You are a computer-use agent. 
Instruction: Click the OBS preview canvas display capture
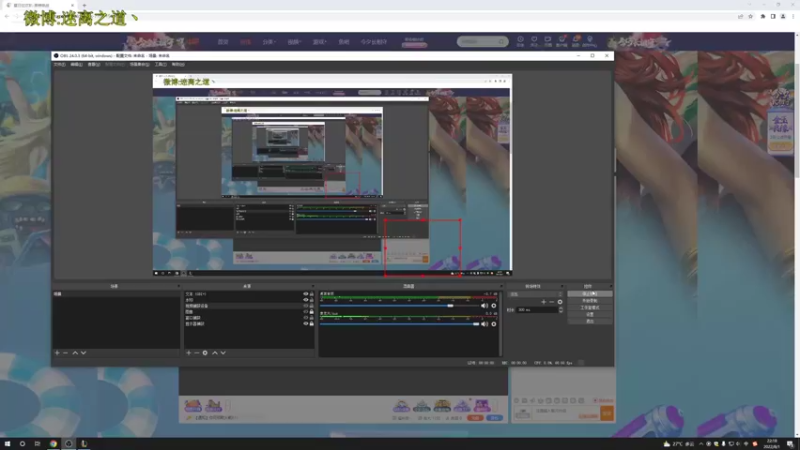pyautogui.click(x=333, y=175)
